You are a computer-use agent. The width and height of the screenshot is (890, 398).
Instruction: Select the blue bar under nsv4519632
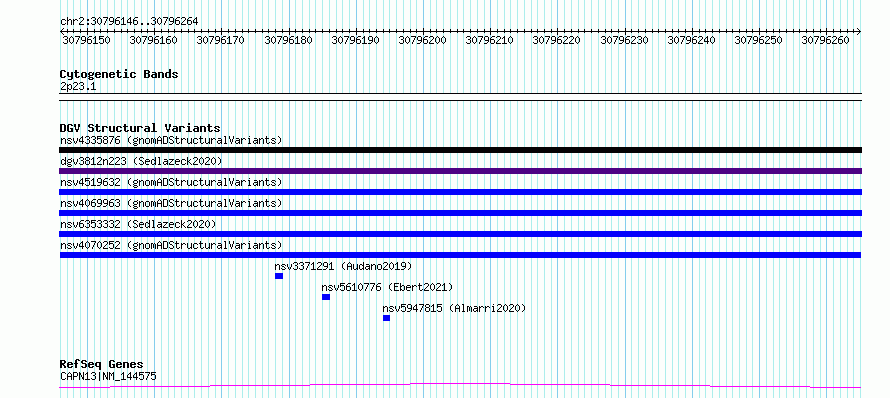pos(460,192)
